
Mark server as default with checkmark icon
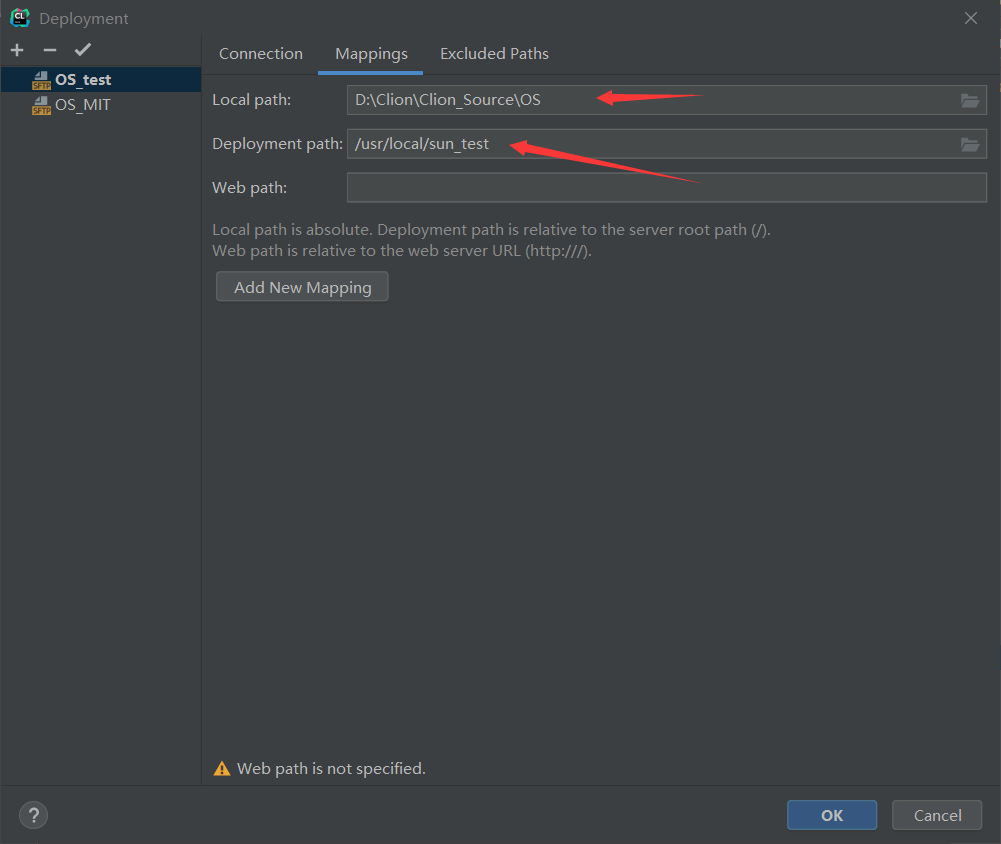pos(83,49)
